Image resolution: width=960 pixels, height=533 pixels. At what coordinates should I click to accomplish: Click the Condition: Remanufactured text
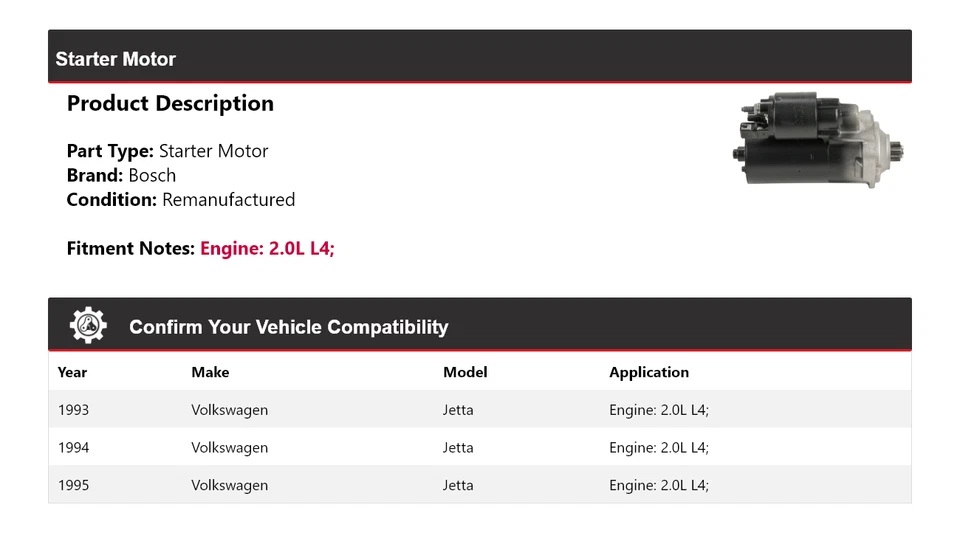[181, 200]
